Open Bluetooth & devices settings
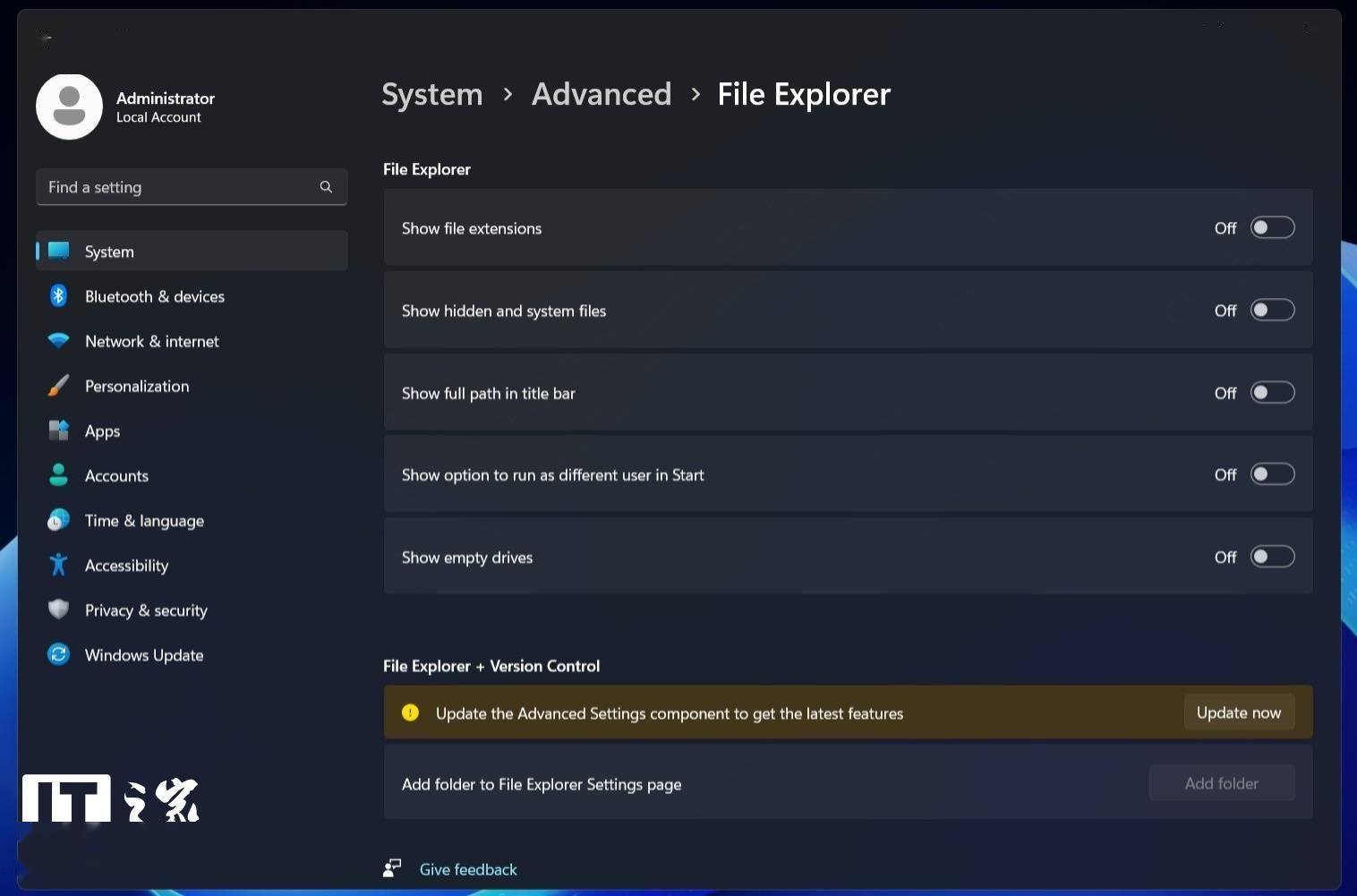 pos(192,296)
